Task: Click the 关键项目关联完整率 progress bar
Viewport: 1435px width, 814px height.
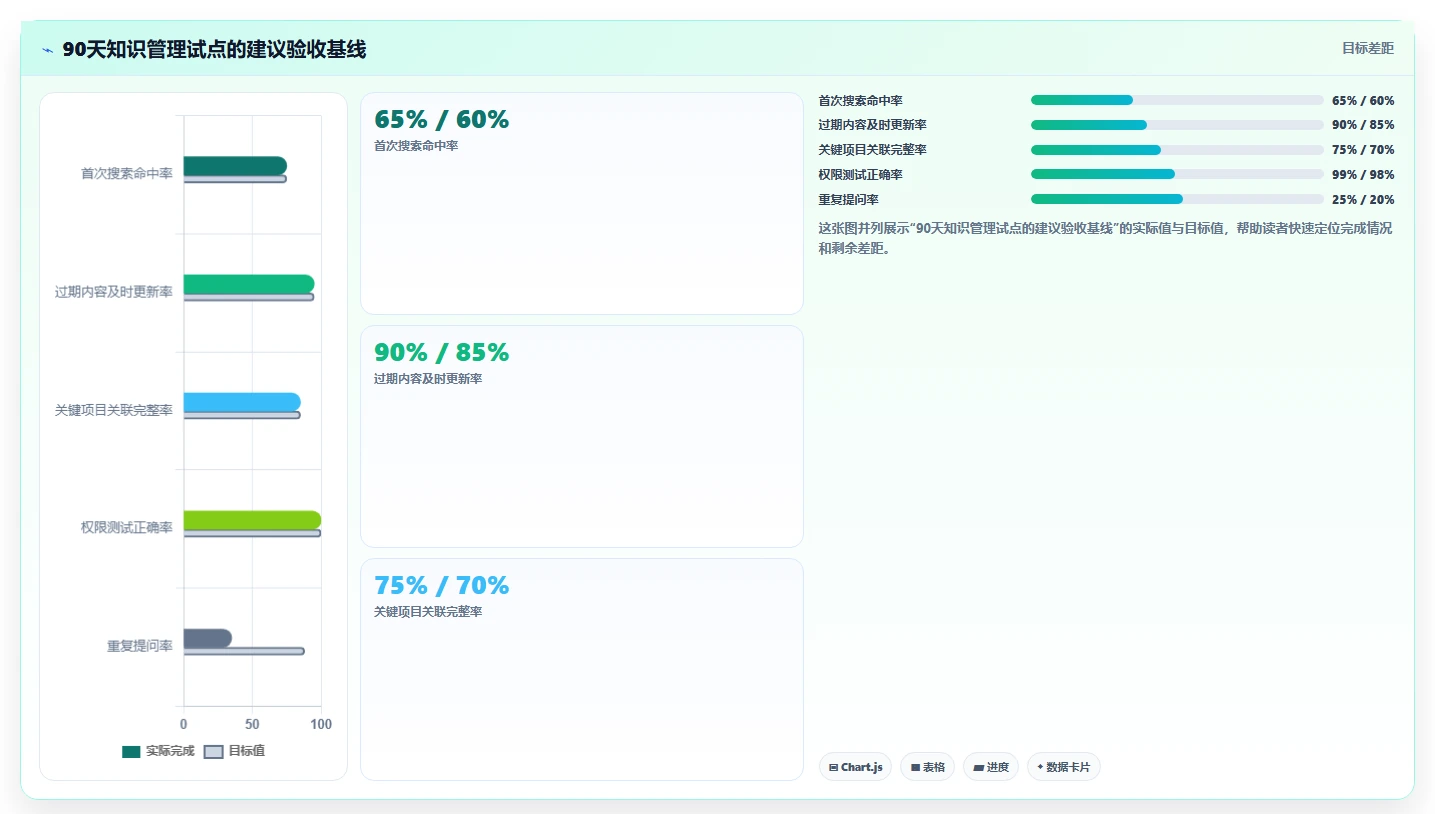Action: click(x=1177, y=150)
